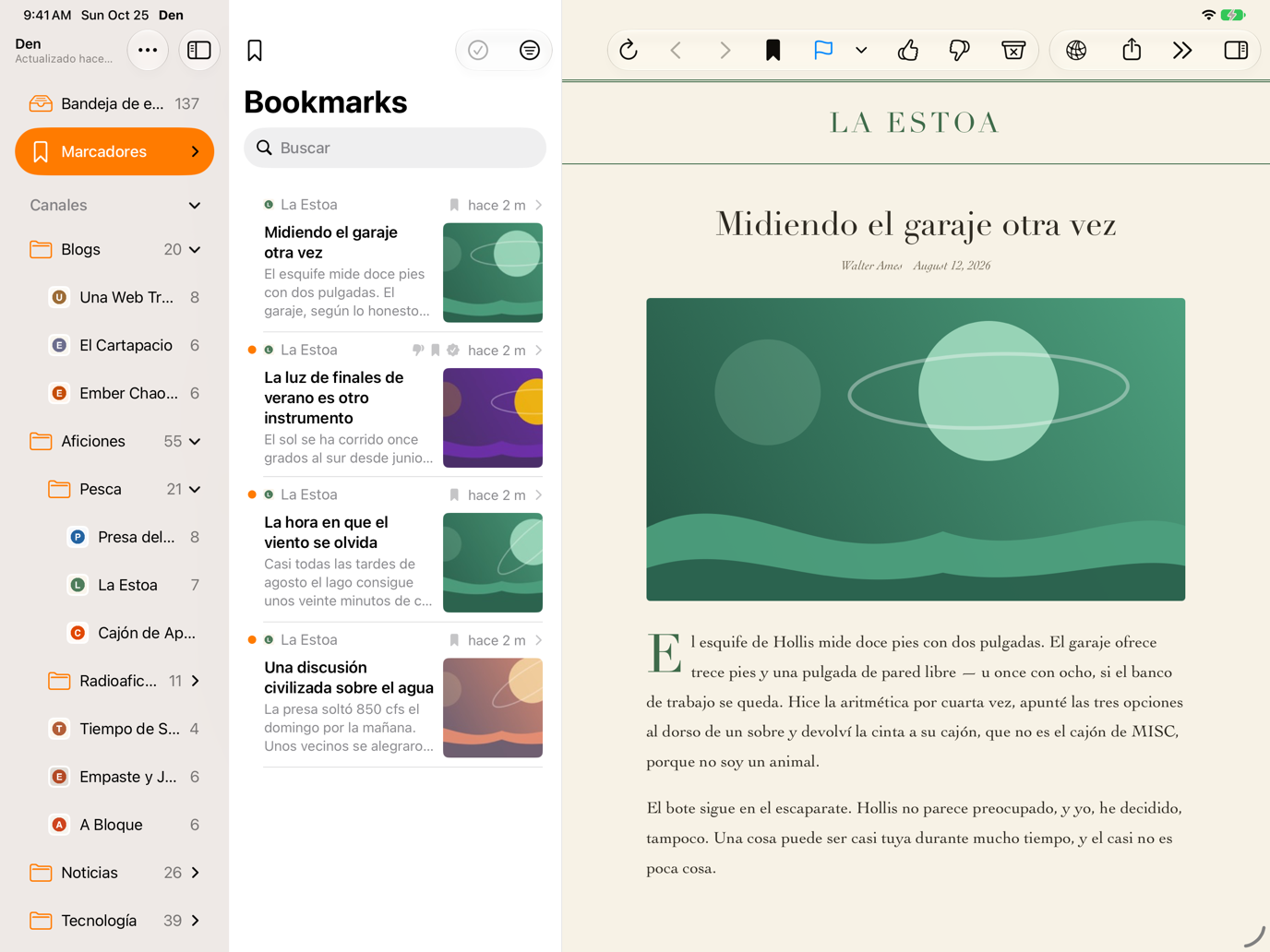
Task: Go forward with the right arrow
Action: click(x=725, y=50)
